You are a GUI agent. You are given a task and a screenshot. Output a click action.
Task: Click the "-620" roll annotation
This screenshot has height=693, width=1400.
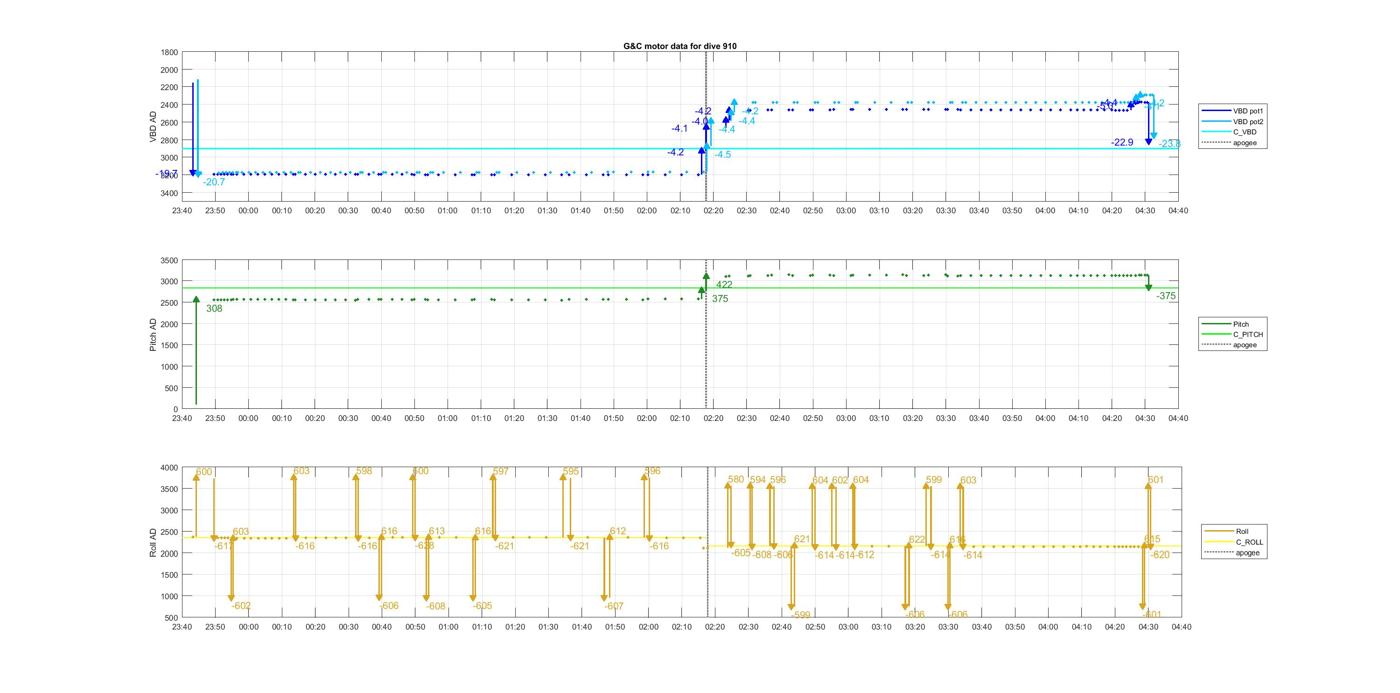tap(1160, 555)
